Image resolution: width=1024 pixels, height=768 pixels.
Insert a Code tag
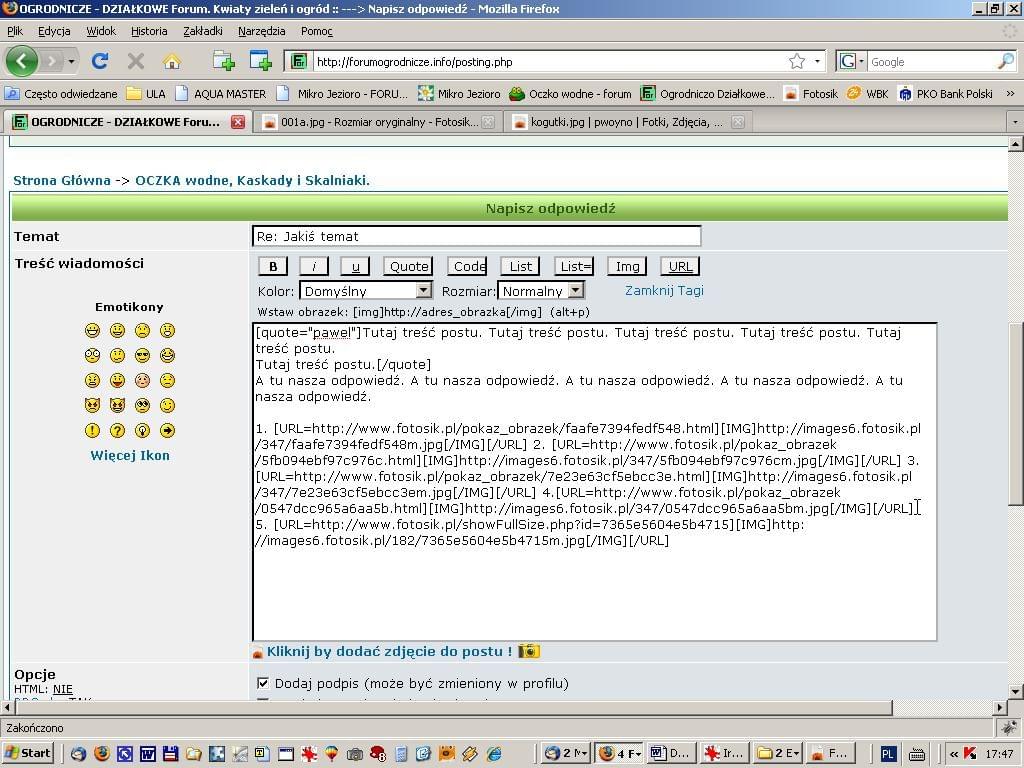[468, 266]
